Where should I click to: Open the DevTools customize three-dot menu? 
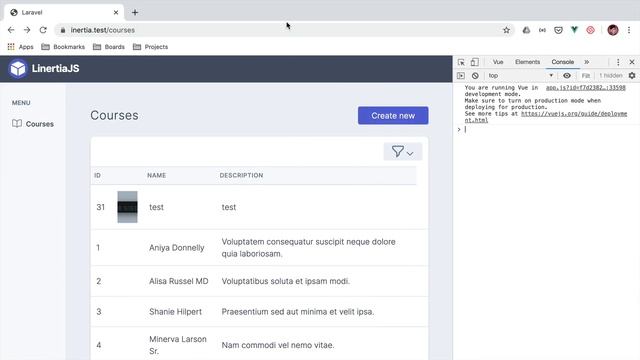click(618, 62)
